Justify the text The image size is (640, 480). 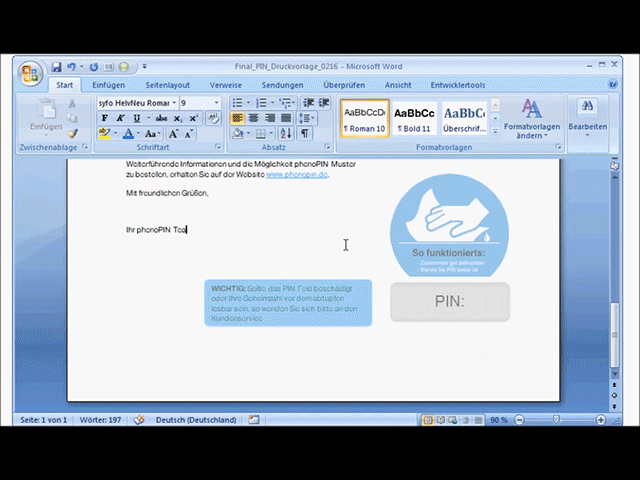tap(286, 118)
